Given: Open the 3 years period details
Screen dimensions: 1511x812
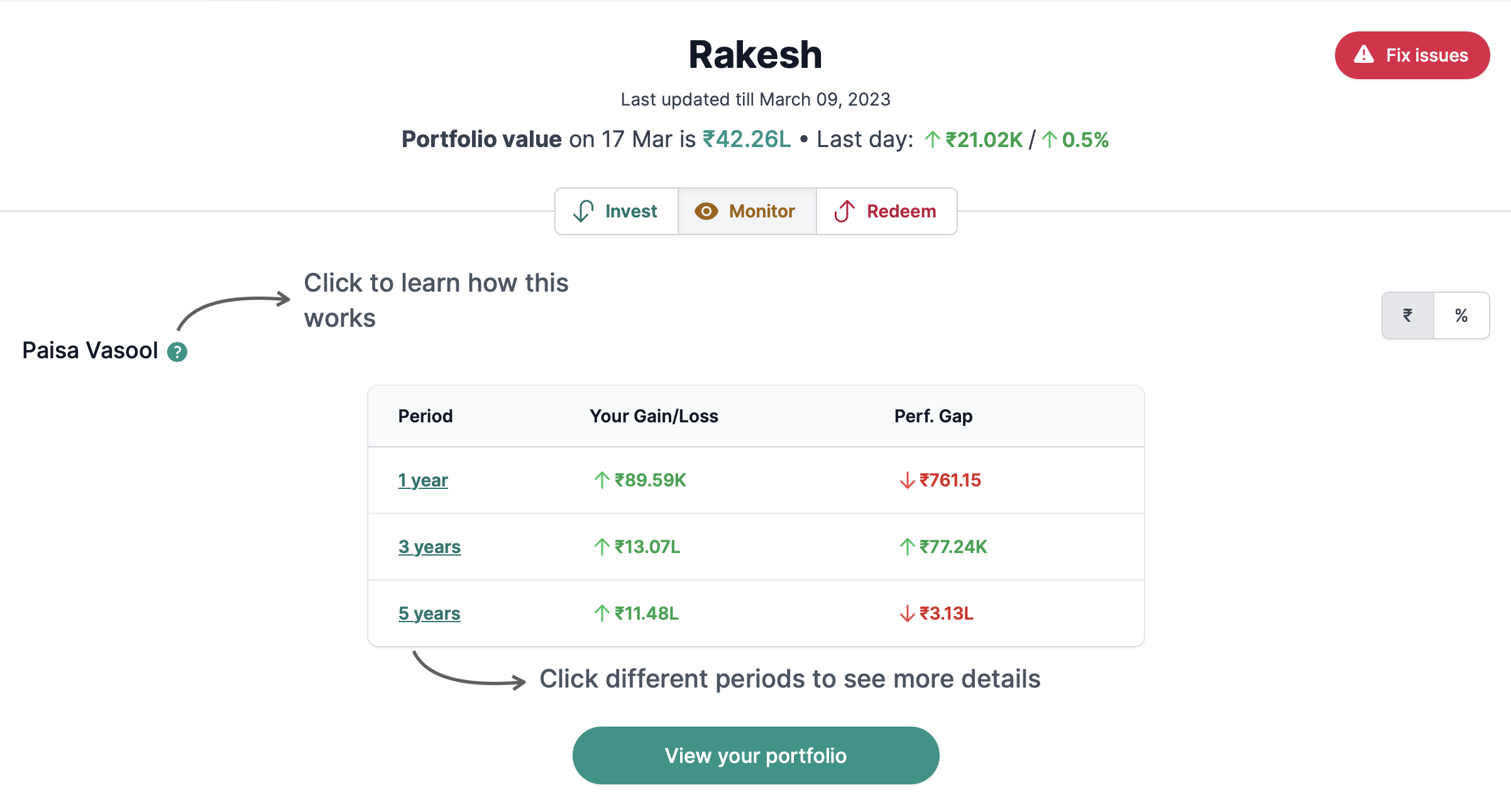Looking at the screenshot, I should pos(429,547).
